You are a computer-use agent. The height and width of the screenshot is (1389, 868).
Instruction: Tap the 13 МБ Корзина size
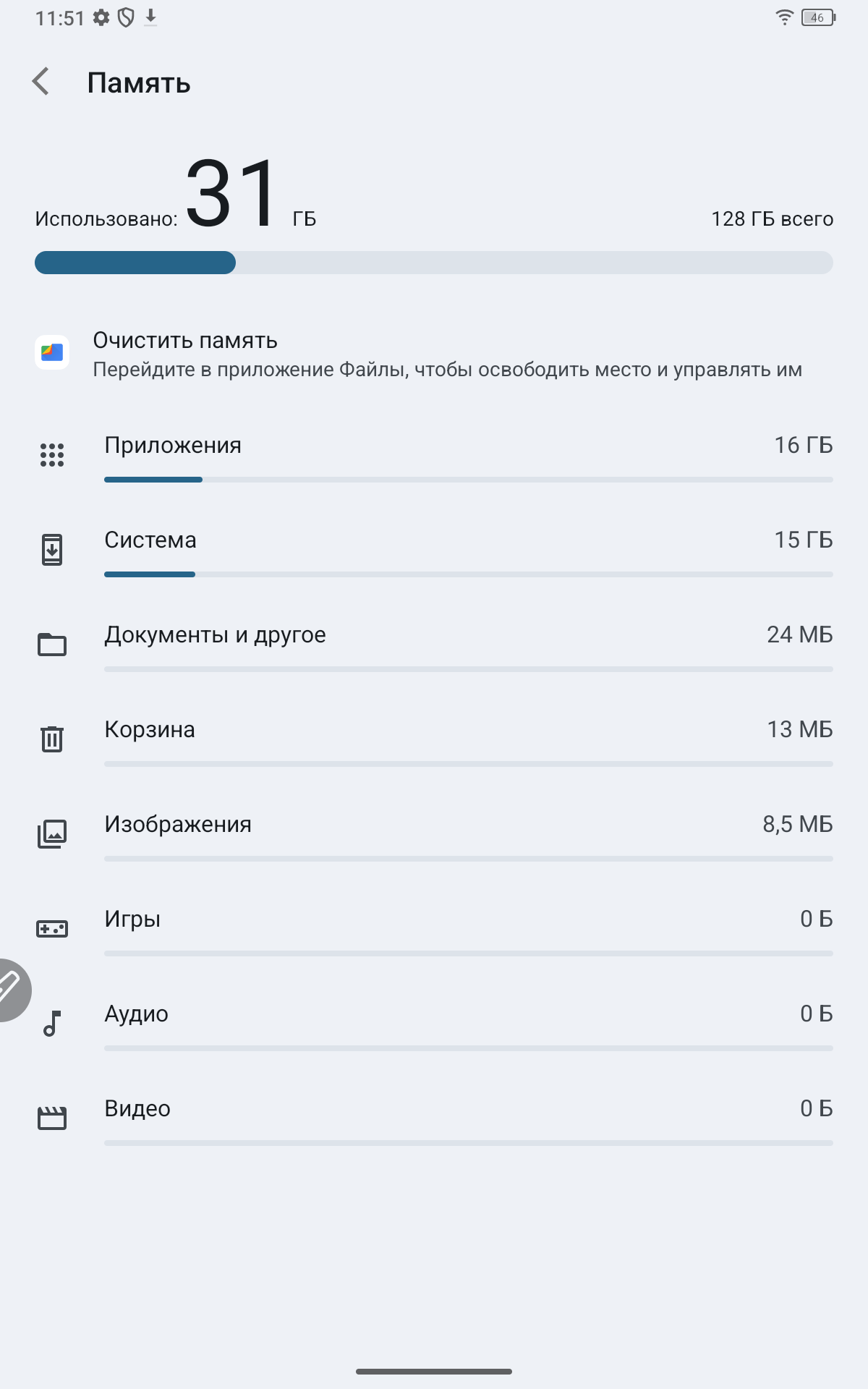[799, 730]
